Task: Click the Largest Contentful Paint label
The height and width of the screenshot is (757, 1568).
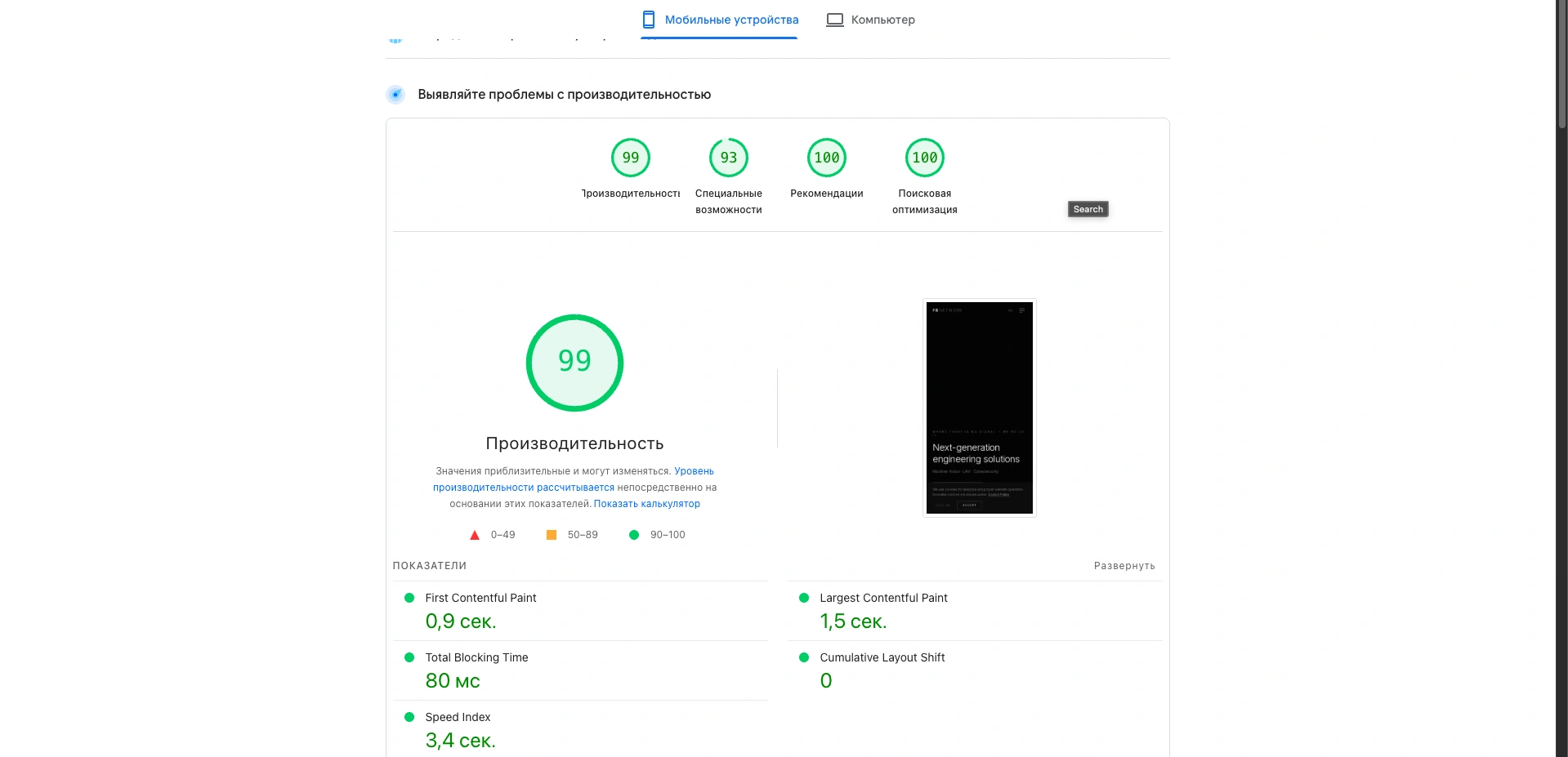Action: pyautogui.click(x=883, y=598)
